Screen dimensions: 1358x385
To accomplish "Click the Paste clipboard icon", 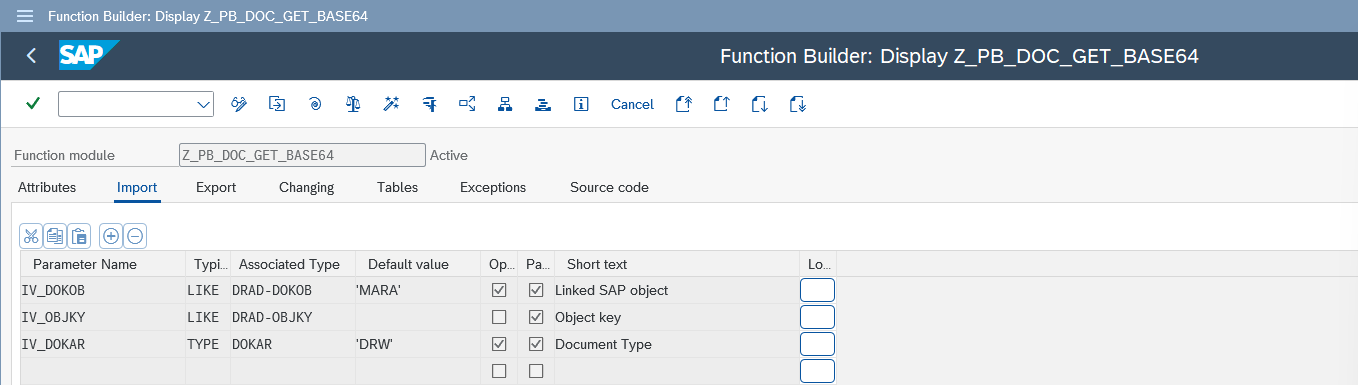I will [79, 236].
